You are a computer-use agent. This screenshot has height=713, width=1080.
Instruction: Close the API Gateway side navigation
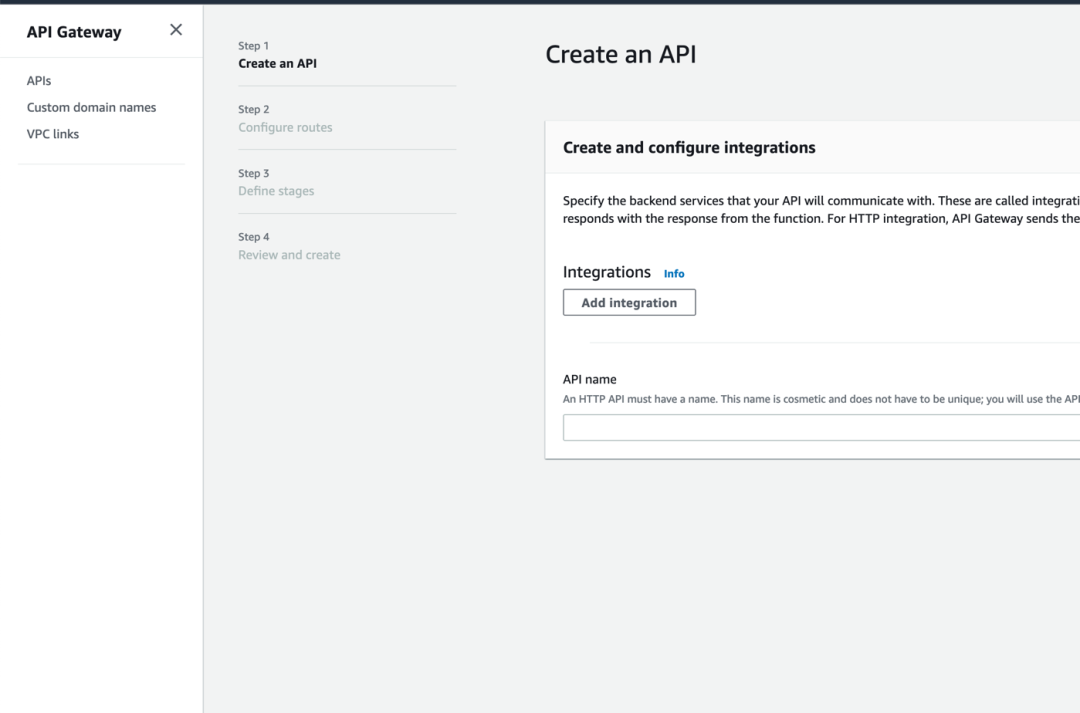(176, 30)
